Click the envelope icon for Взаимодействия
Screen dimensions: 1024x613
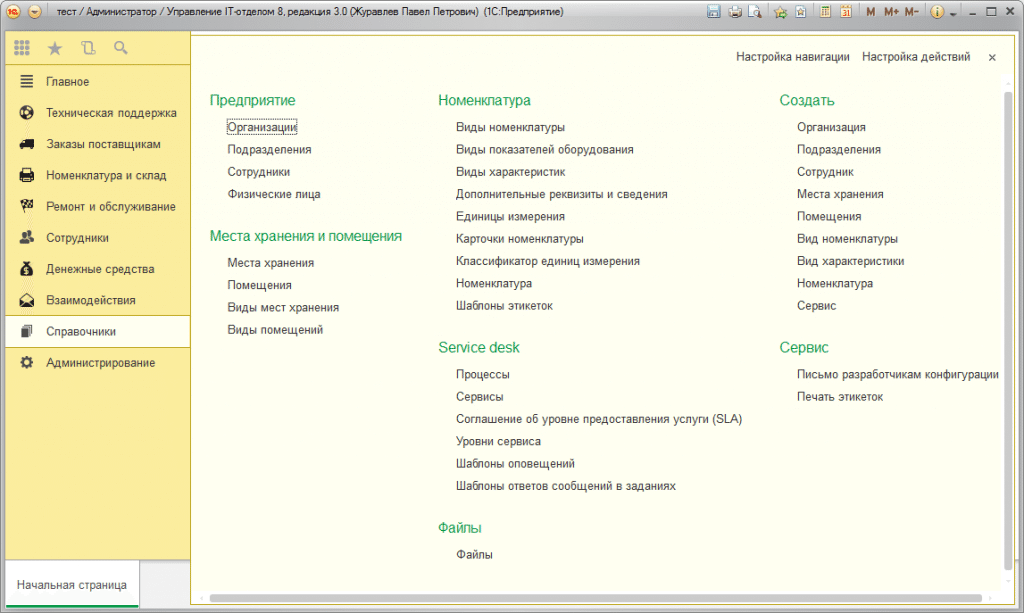27,300
